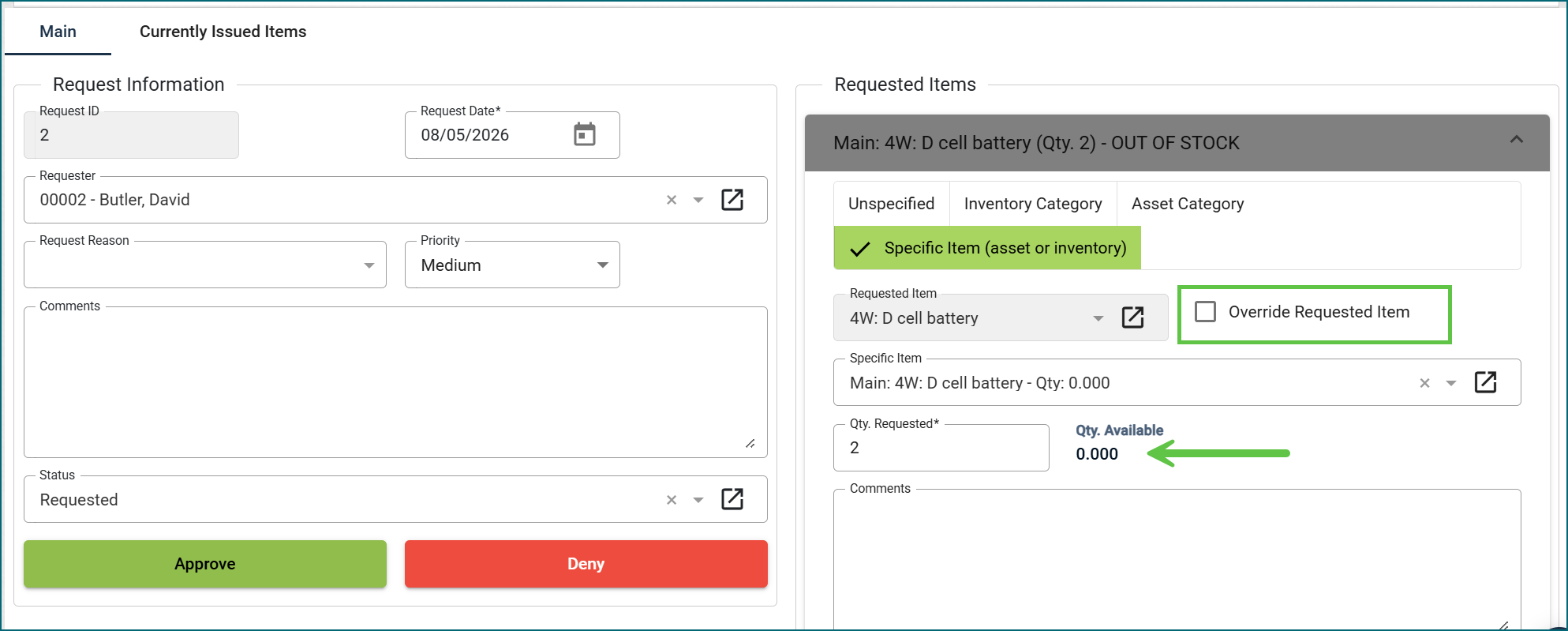Click the Qty. Available value 0.000

click(x=1097, y=454)
